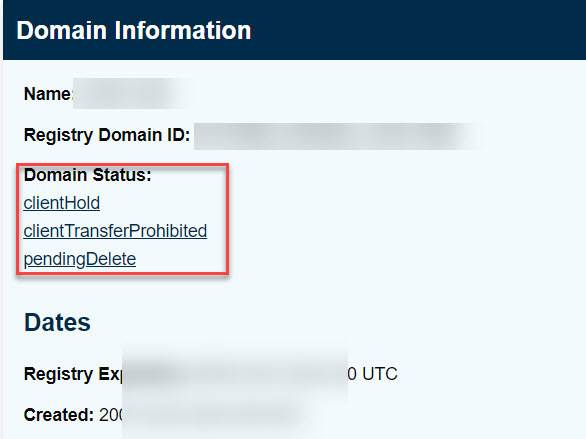Click the Name field label

48,94
